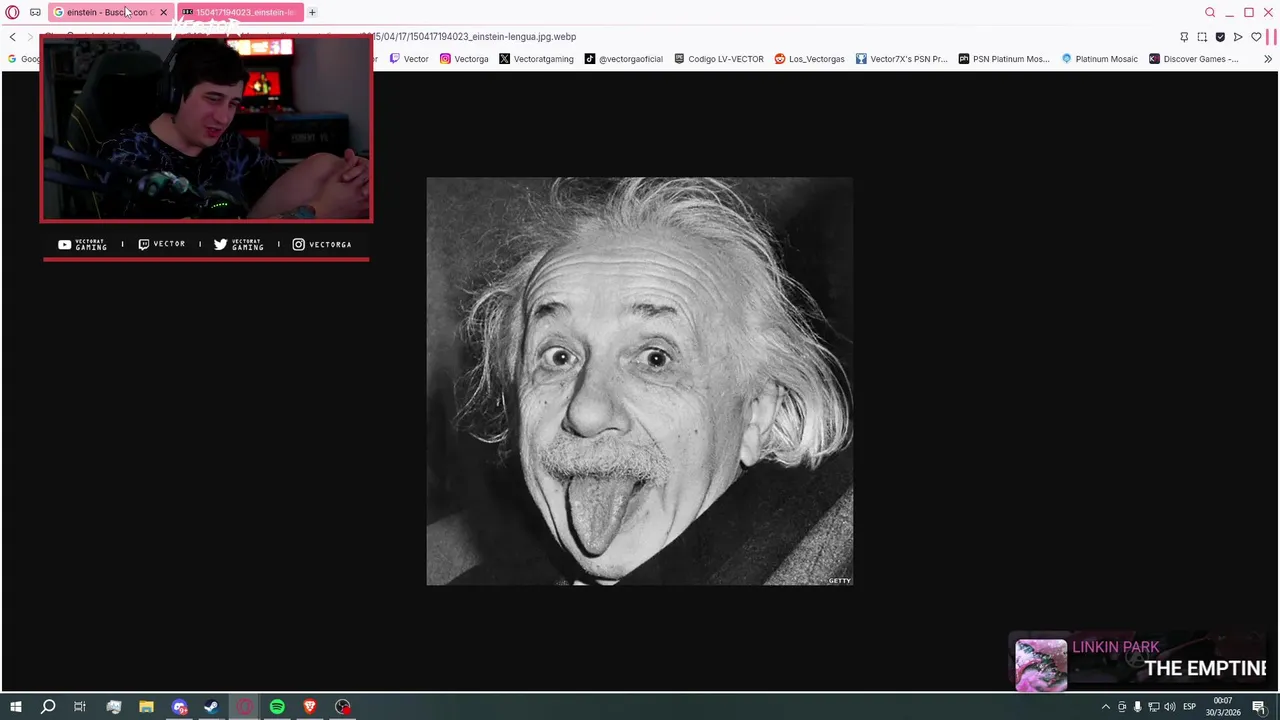Select the '150417194023_einstein' image tab
Screen dimensions: 1280x720
tap(240, 12)
